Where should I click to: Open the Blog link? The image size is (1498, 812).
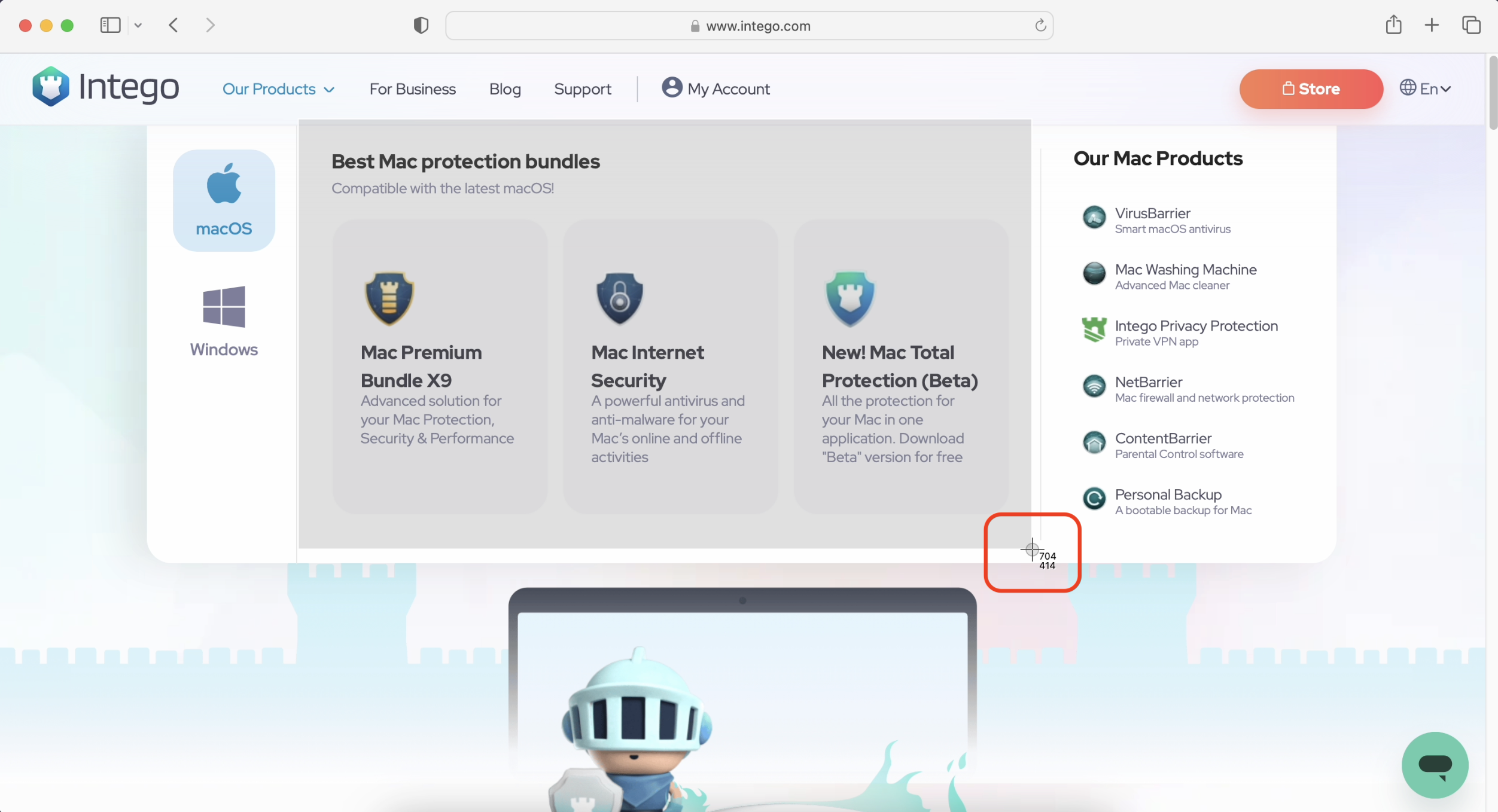click(505, 89)
